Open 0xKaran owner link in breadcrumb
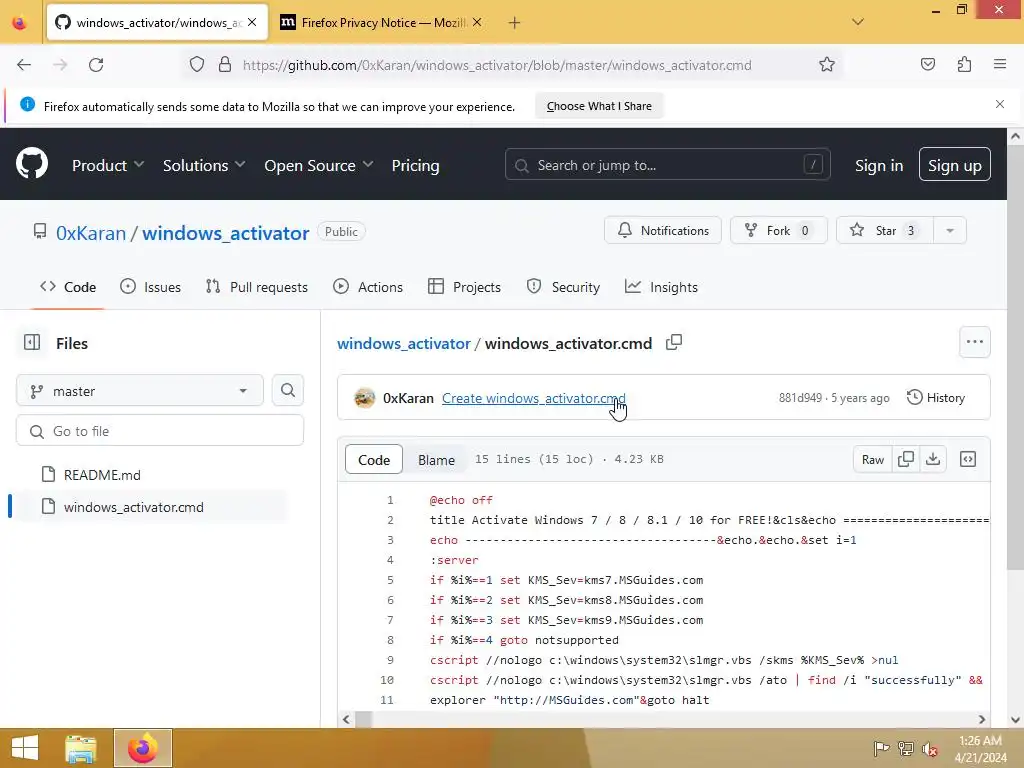The width and height of the screenshot is (1024, 768). click(x=91, y=233)
